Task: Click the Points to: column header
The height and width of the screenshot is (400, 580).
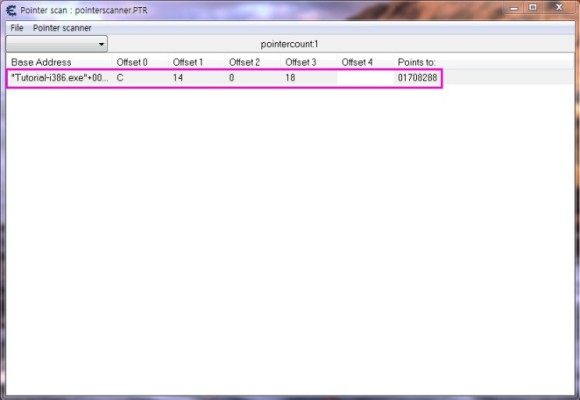Action: pos(417,62)
